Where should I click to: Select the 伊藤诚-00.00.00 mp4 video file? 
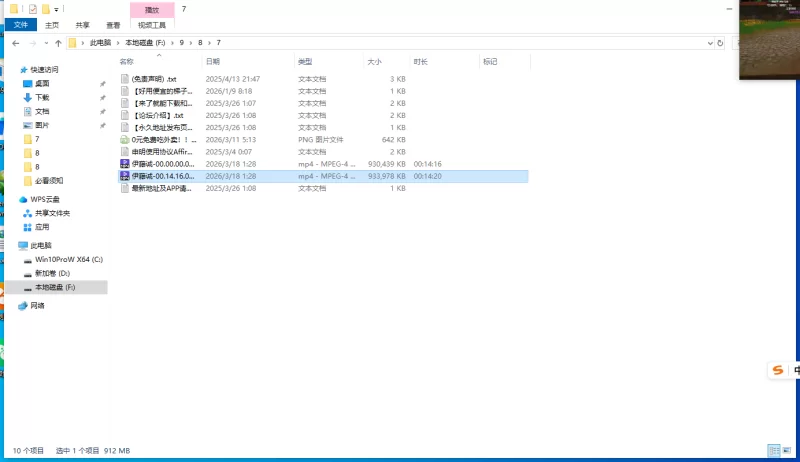pos(160,163)
